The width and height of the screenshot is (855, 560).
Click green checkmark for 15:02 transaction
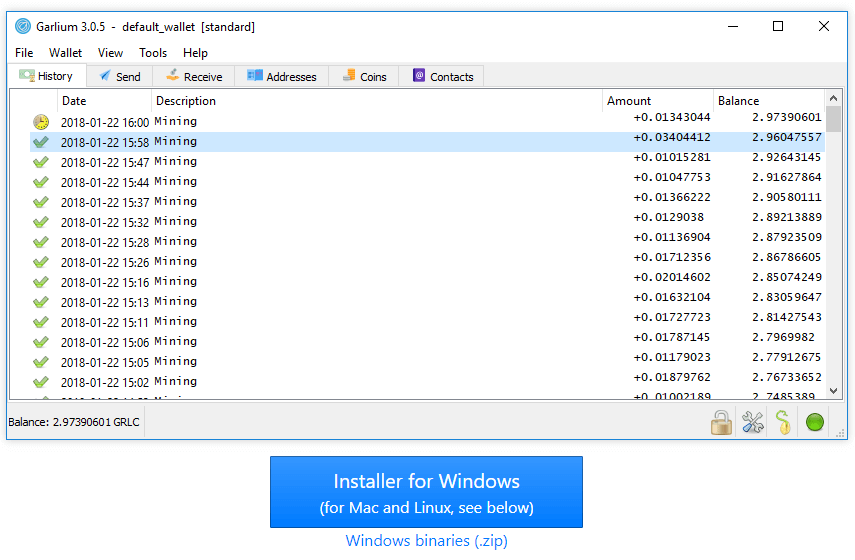pyautogui.click(x=40, y=382)
